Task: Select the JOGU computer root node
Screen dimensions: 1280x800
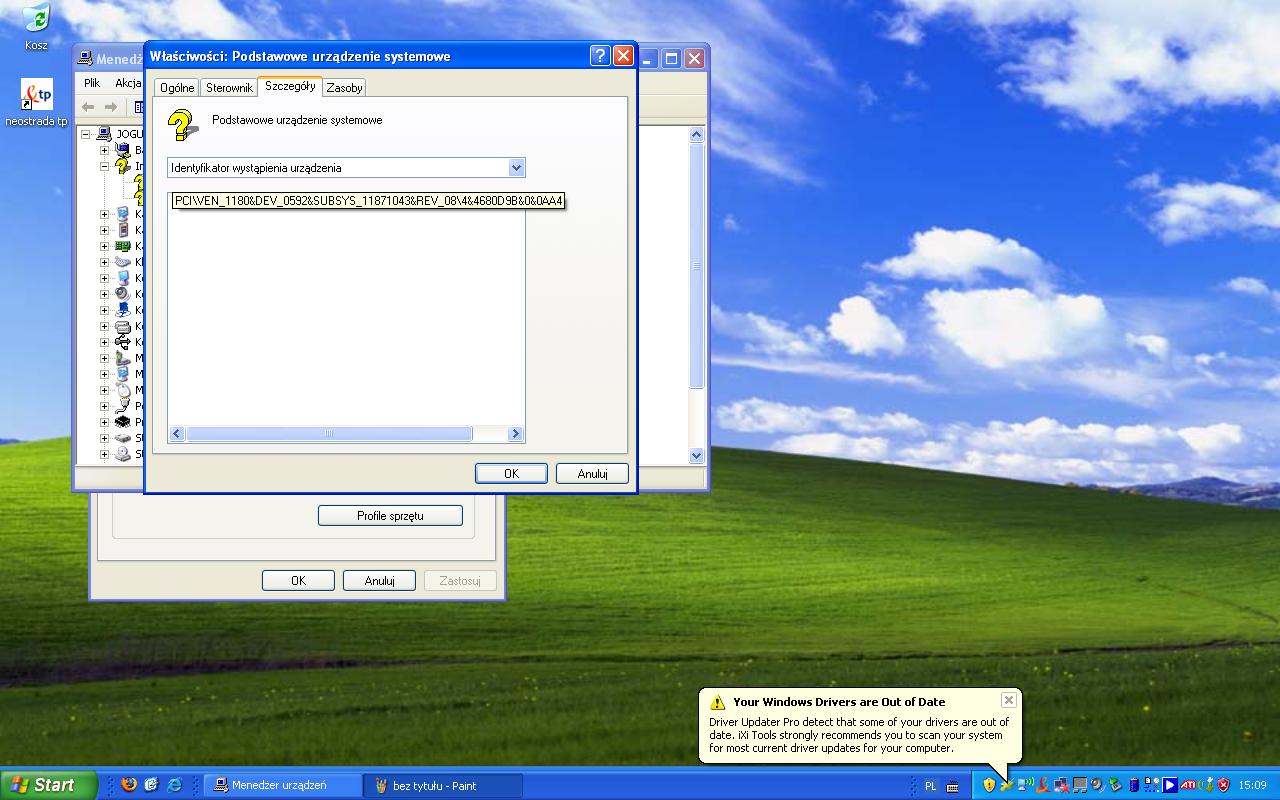Action: [x=120, y=134]
